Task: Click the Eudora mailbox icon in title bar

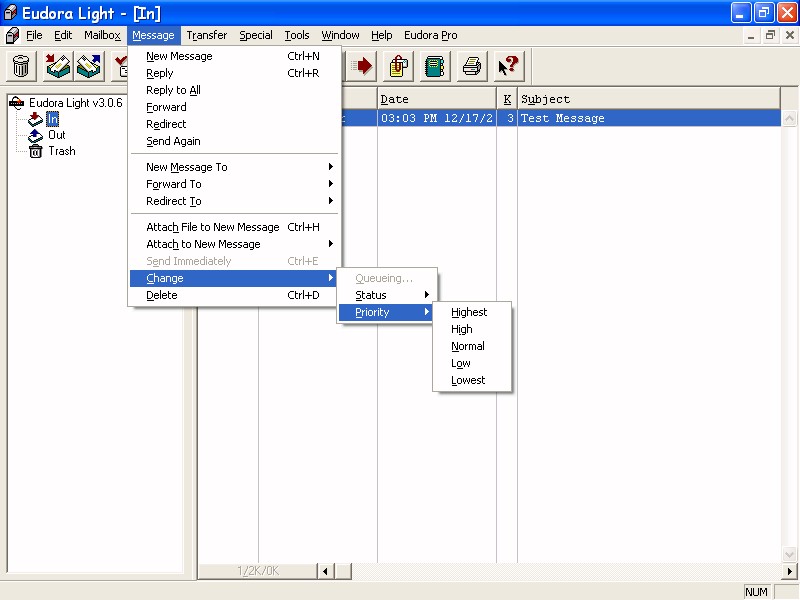Action: pyautogui.click(x=10, y=13)
